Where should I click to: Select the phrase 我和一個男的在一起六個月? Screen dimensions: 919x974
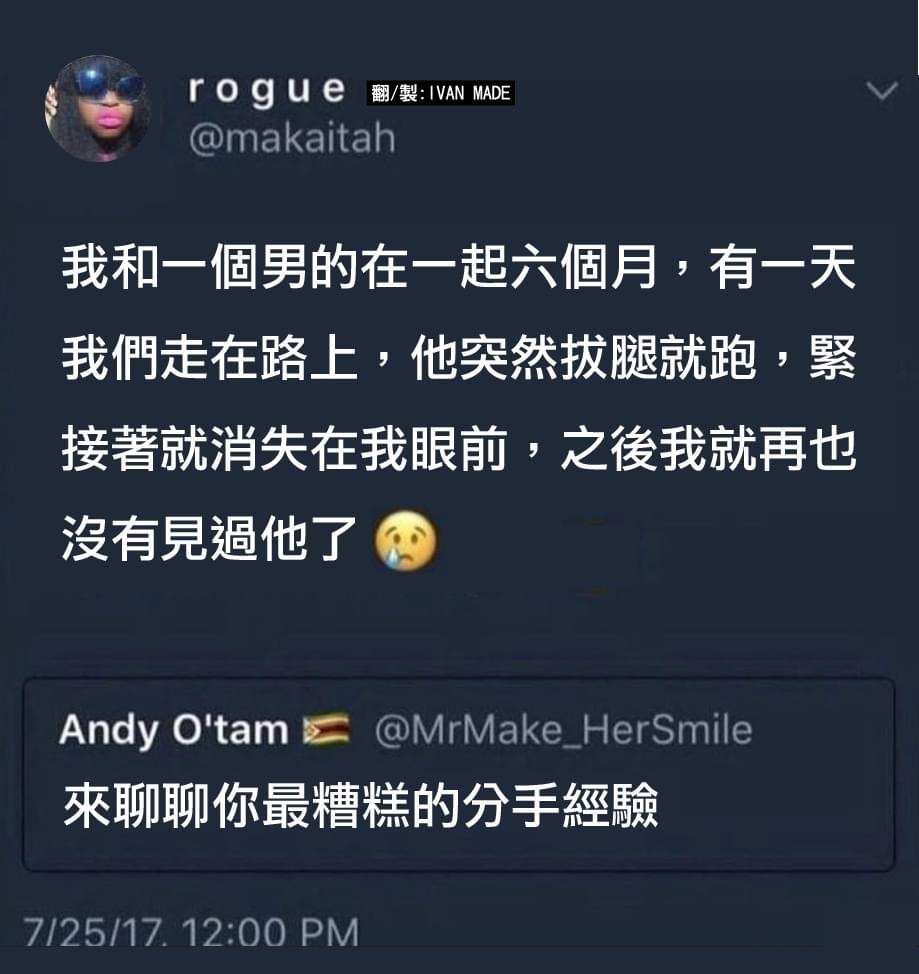pos(359,268)
